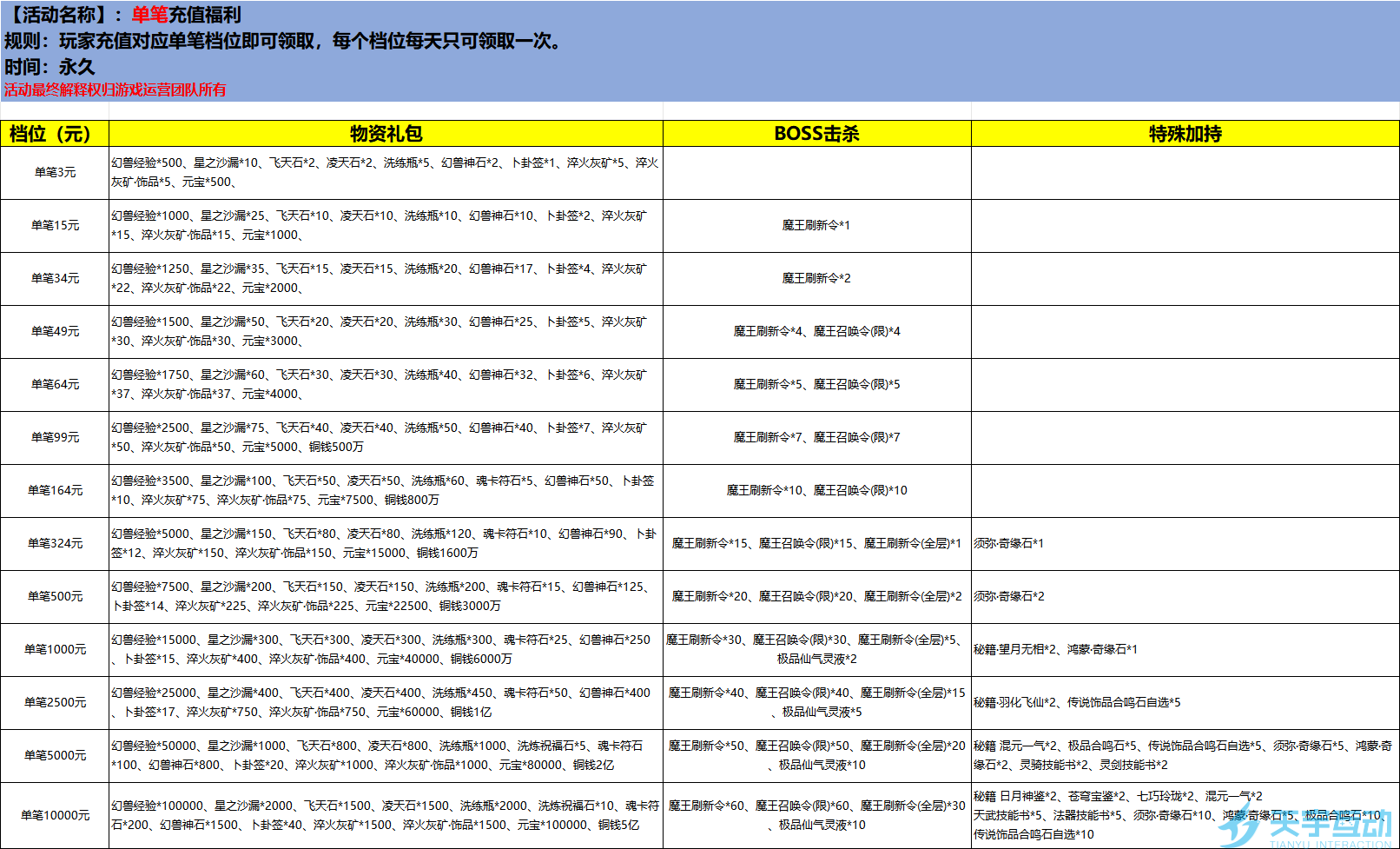This screenshot has width=1400, height=849.
Task: Select the 幻兽经验*1250 supply cell
Action: pos(386,279)
